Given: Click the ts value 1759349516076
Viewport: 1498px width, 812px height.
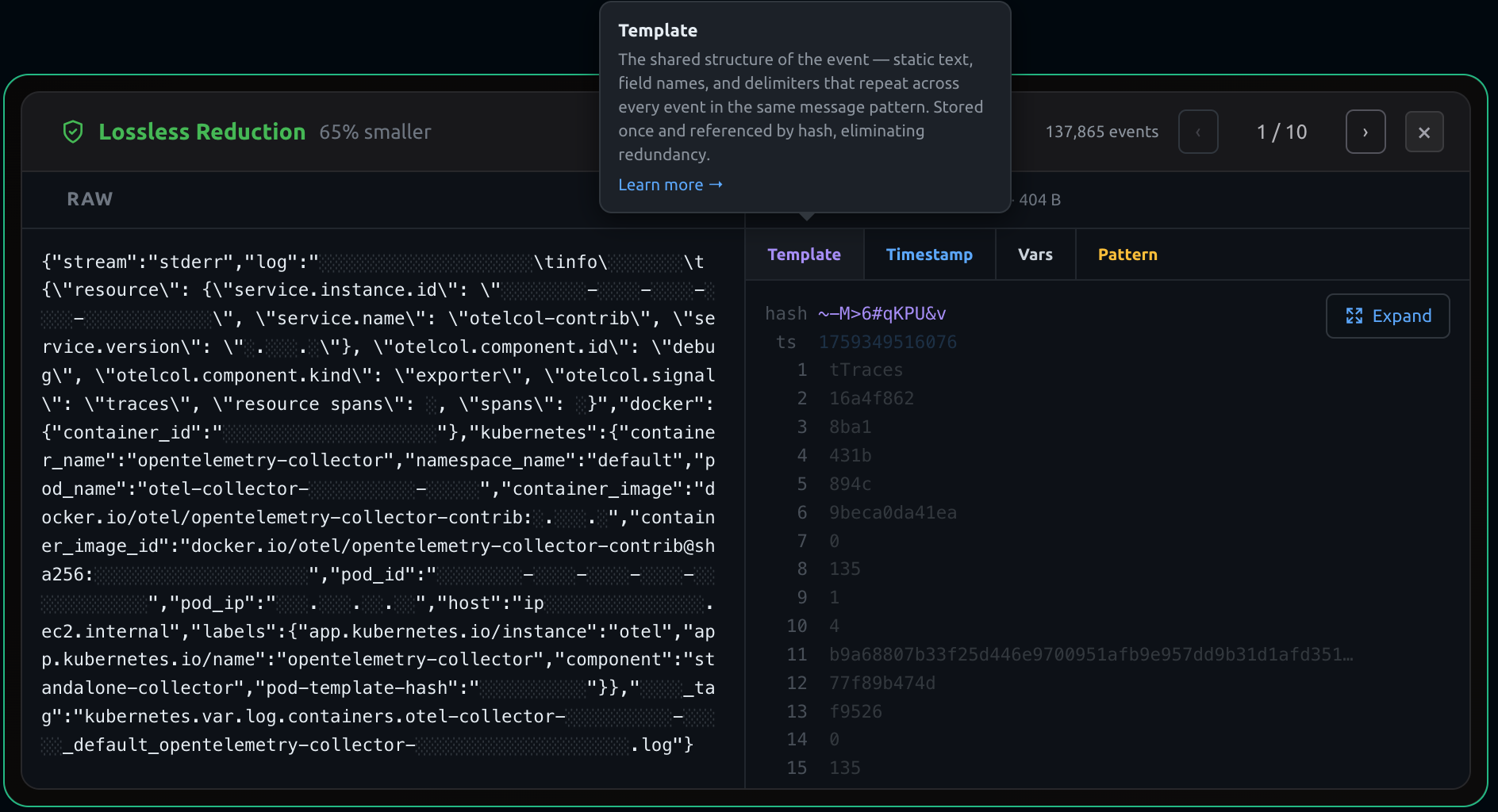Looking at the screenshot, I should 887,343.
